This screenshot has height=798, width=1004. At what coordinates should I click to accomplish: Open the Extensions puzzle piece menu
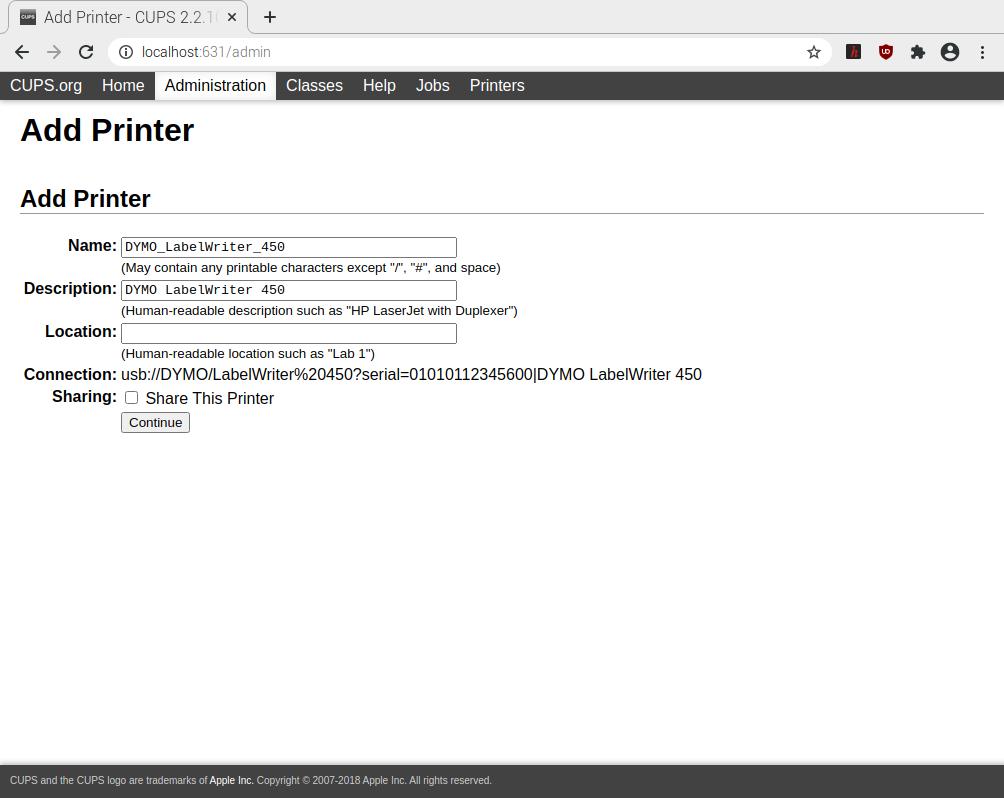pyautogui.click(x=917, y=52)
